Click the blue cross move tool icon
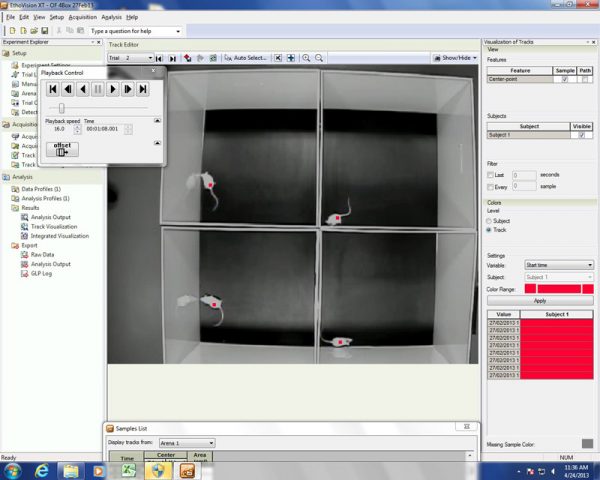This screenshot has width=600, height=480. click(x=291, y=58)
